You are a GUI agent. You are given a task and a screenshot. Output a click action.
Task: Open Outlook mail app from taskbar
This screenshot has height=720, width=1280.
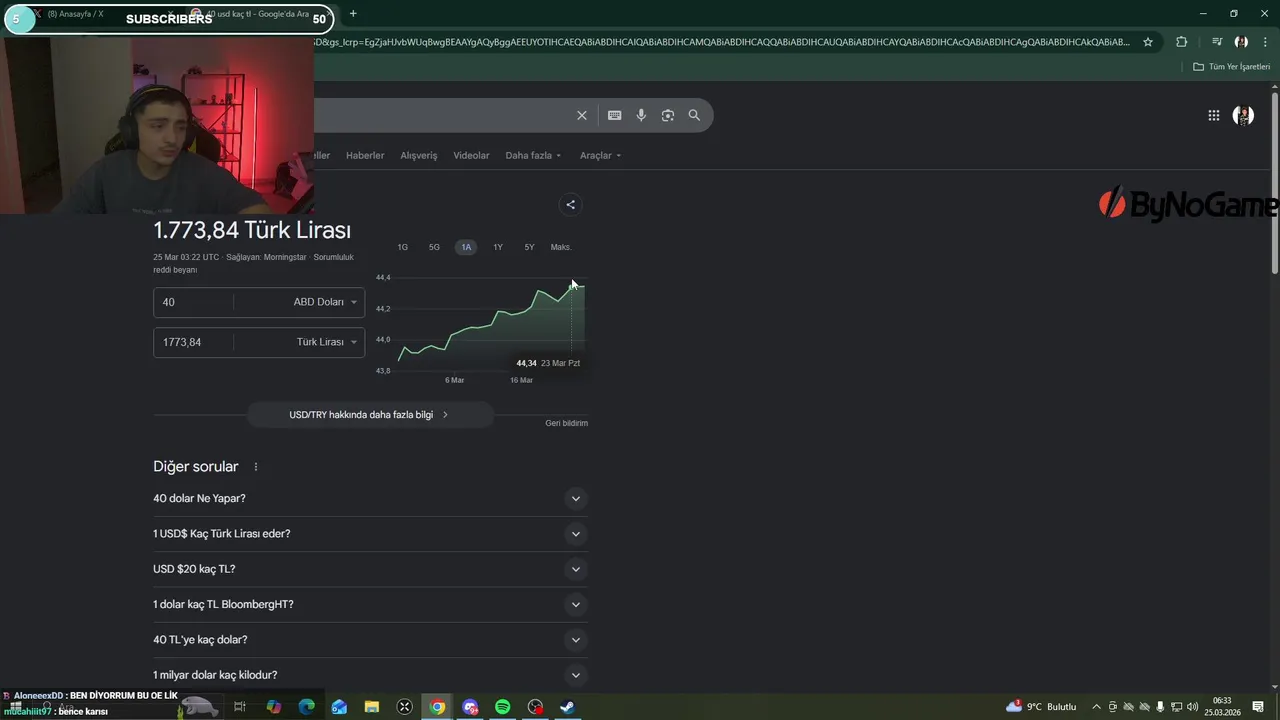click(x=339, y=707)
